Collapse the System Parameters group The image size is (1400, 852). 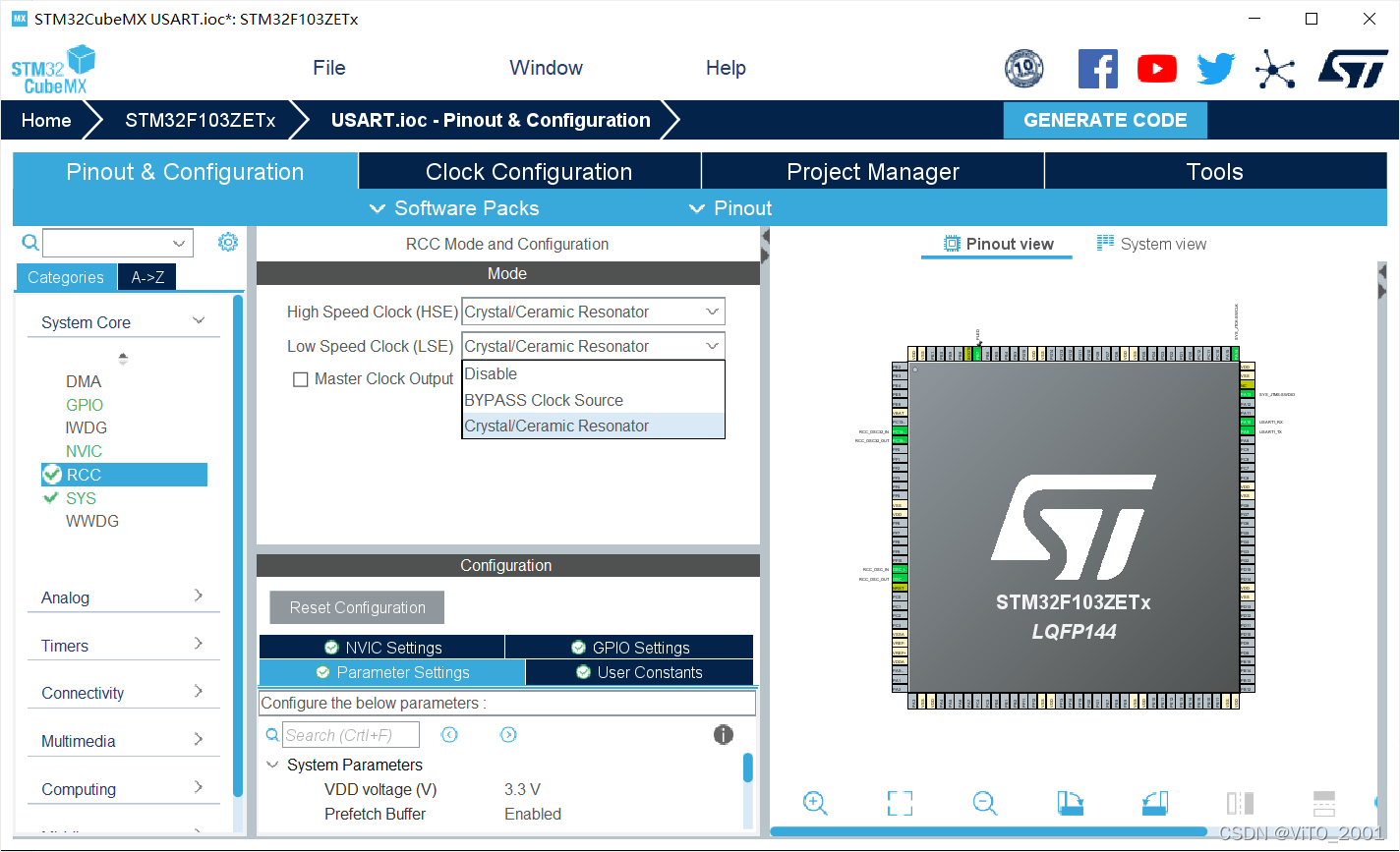click(x=272, y=765)
